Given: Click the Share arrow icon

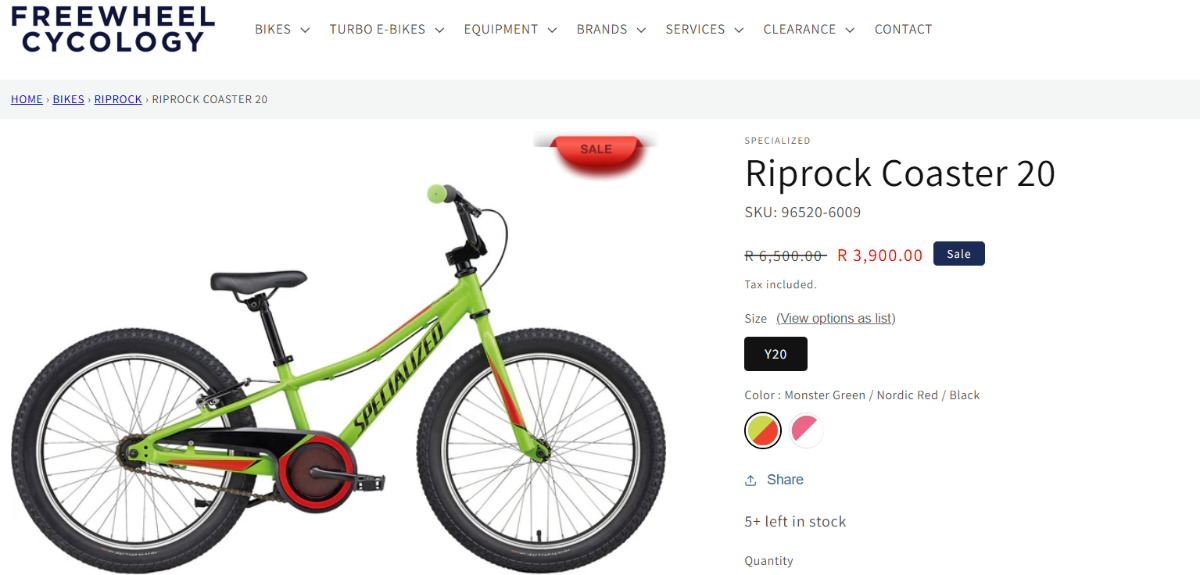Looking at the screenshot, I should [751, 480].
